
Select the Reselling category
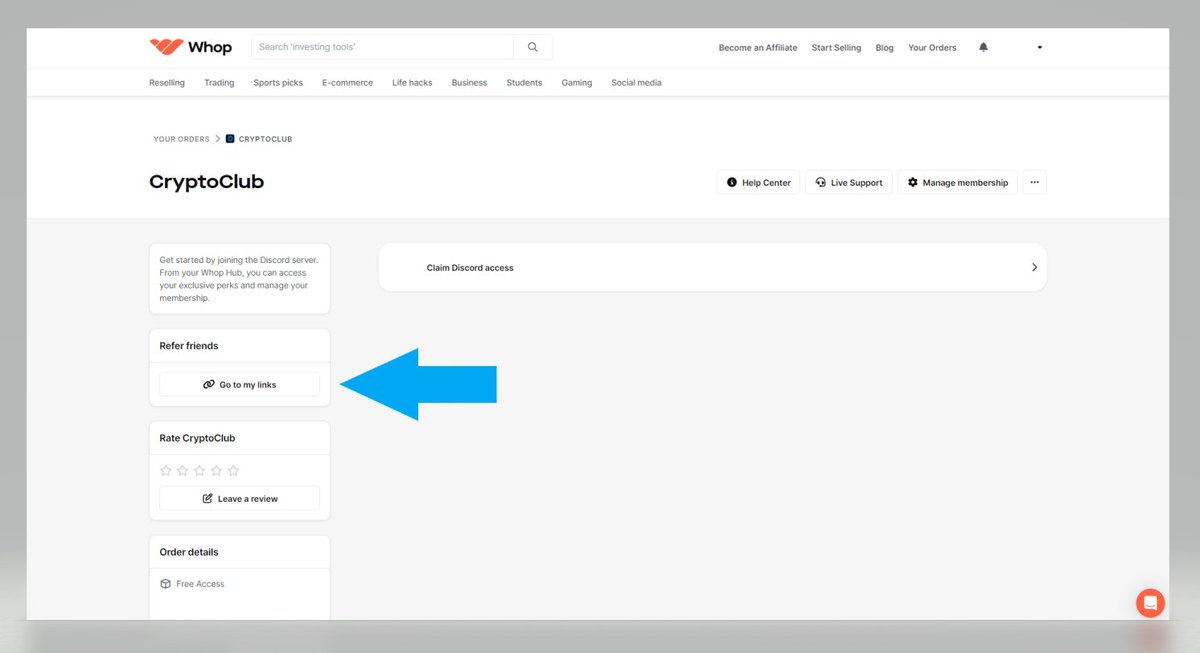167,83
